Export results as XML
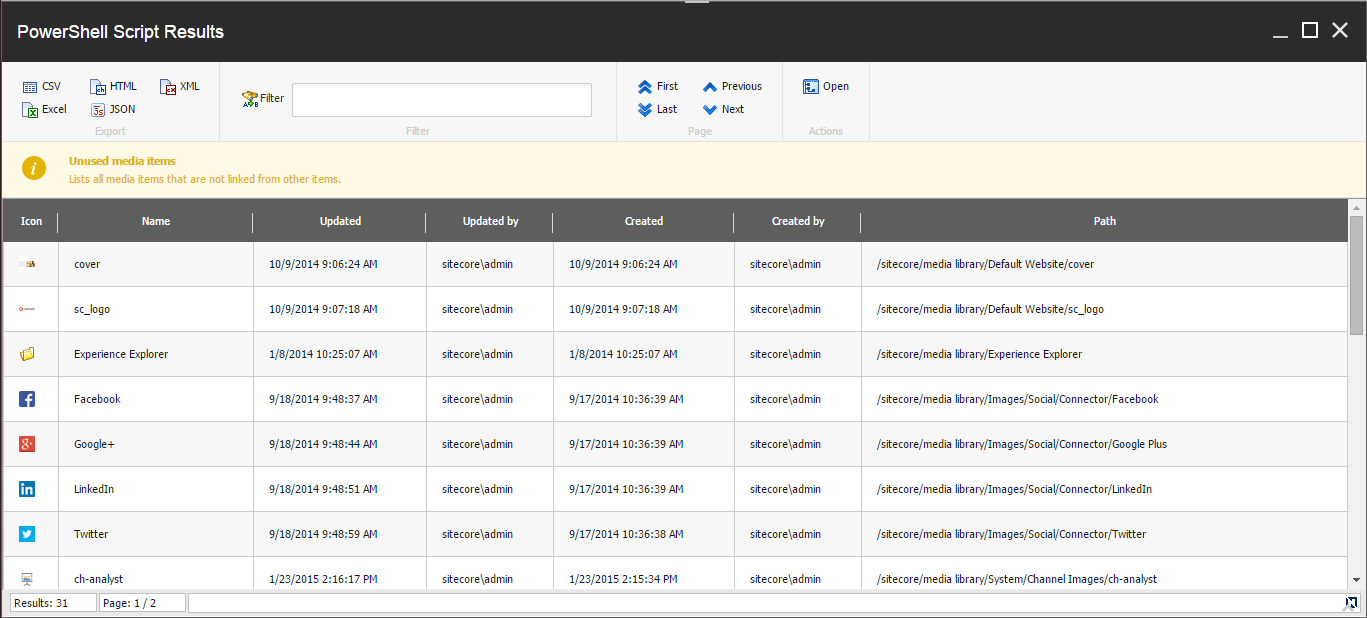Image resolution: width=1367 pixels, height=618 pixels. tap(180, 87)
